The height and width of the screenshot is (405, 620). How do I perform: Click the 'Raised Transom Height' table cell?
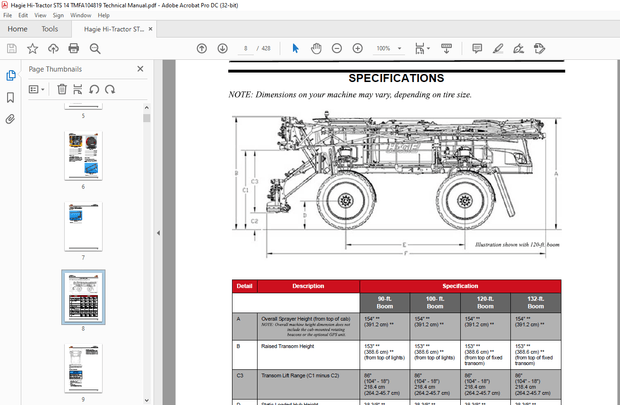(308, 355)
